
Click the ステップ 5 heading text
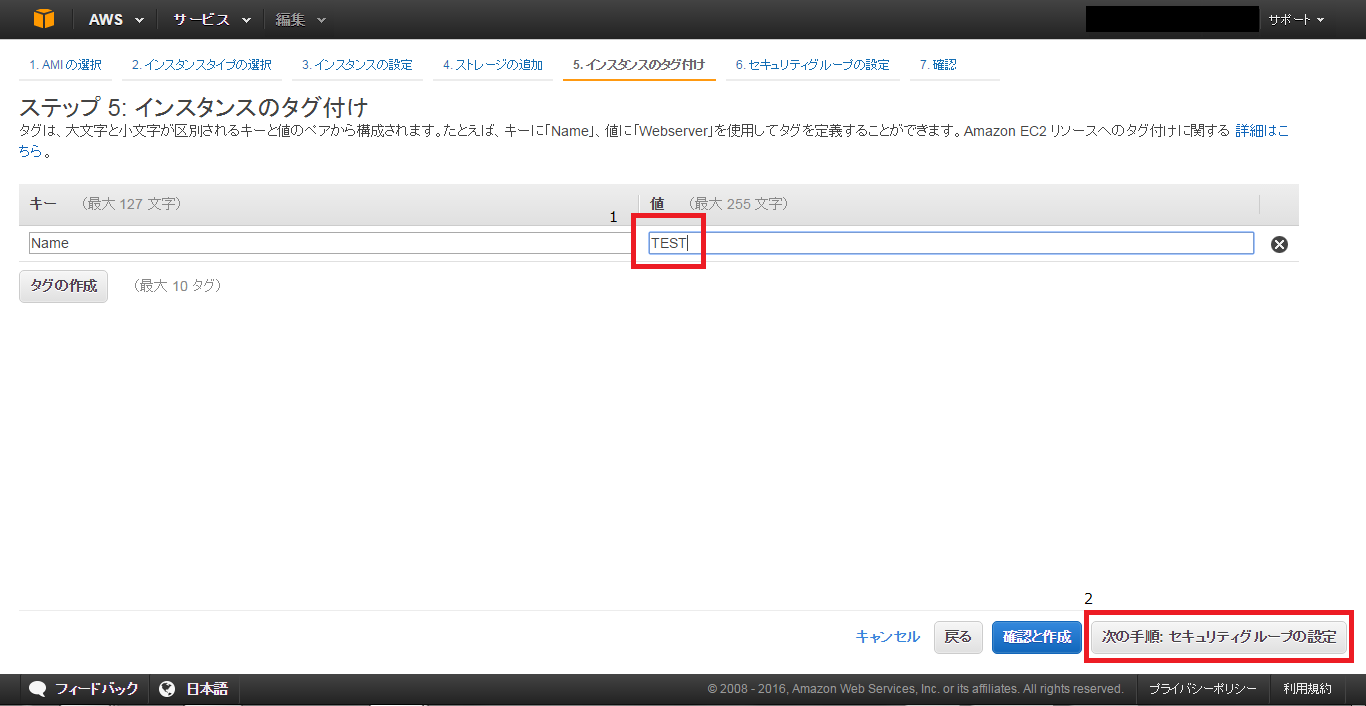(x=194, y=108)
